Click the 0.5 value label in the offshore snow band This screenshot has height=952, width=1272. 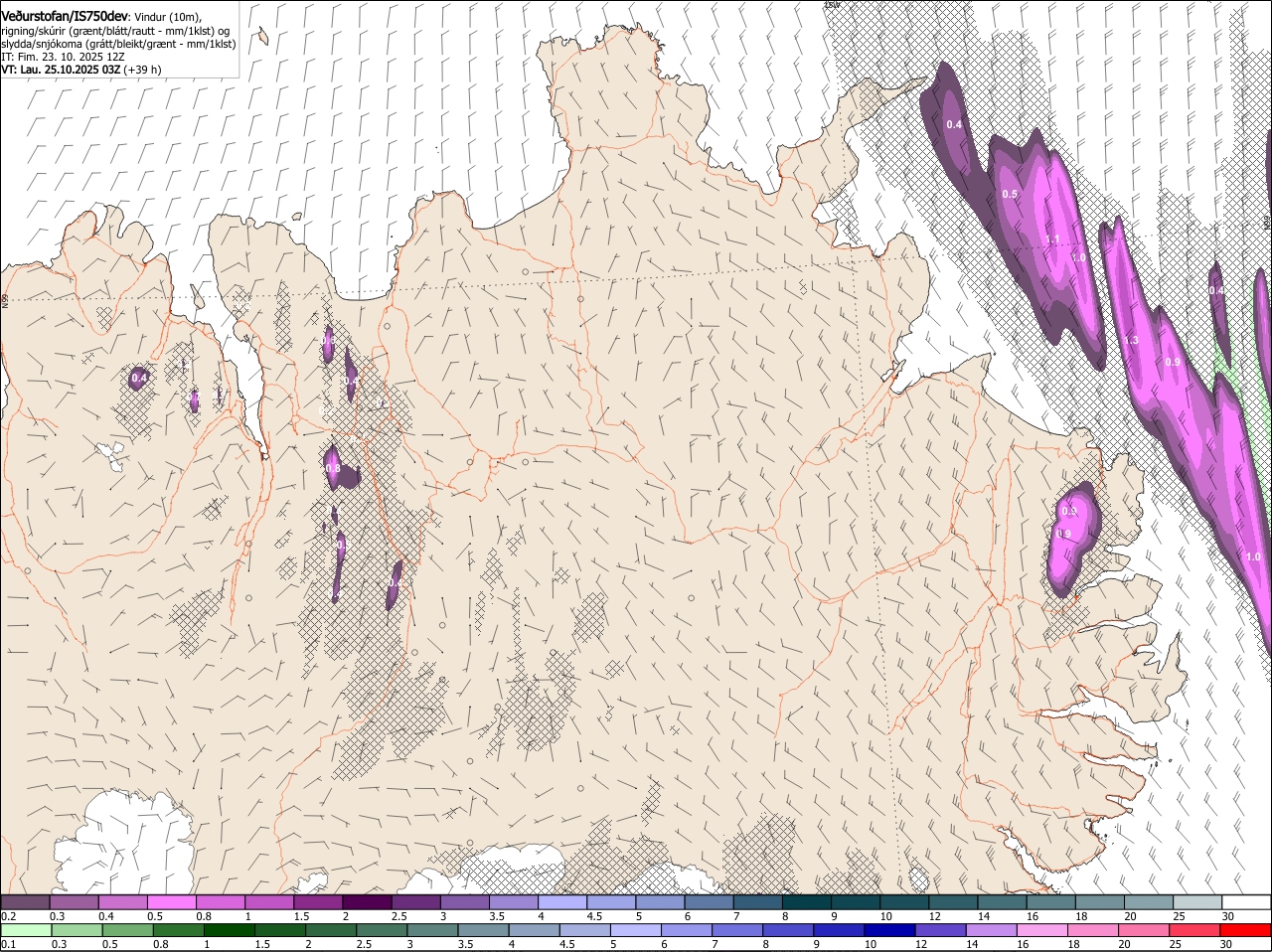coord(1010,194)
